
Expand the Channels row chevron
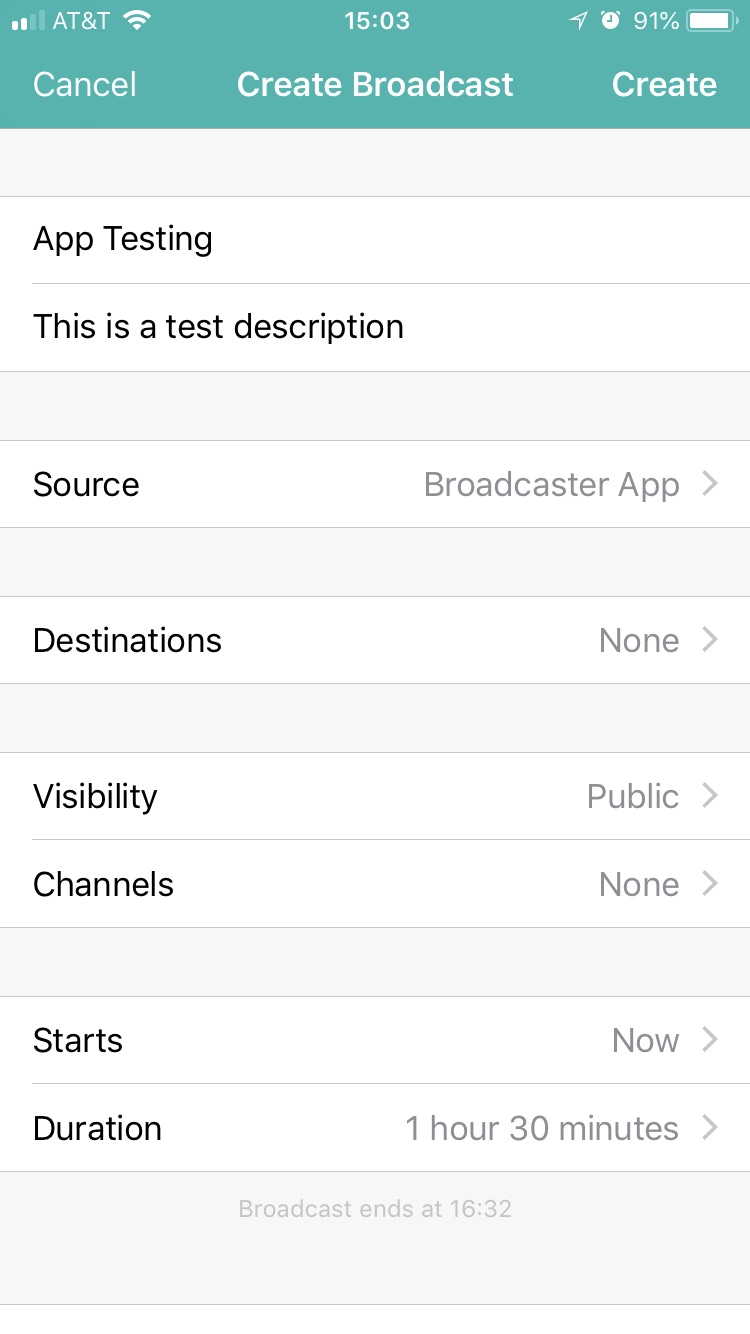pos(710,884)
